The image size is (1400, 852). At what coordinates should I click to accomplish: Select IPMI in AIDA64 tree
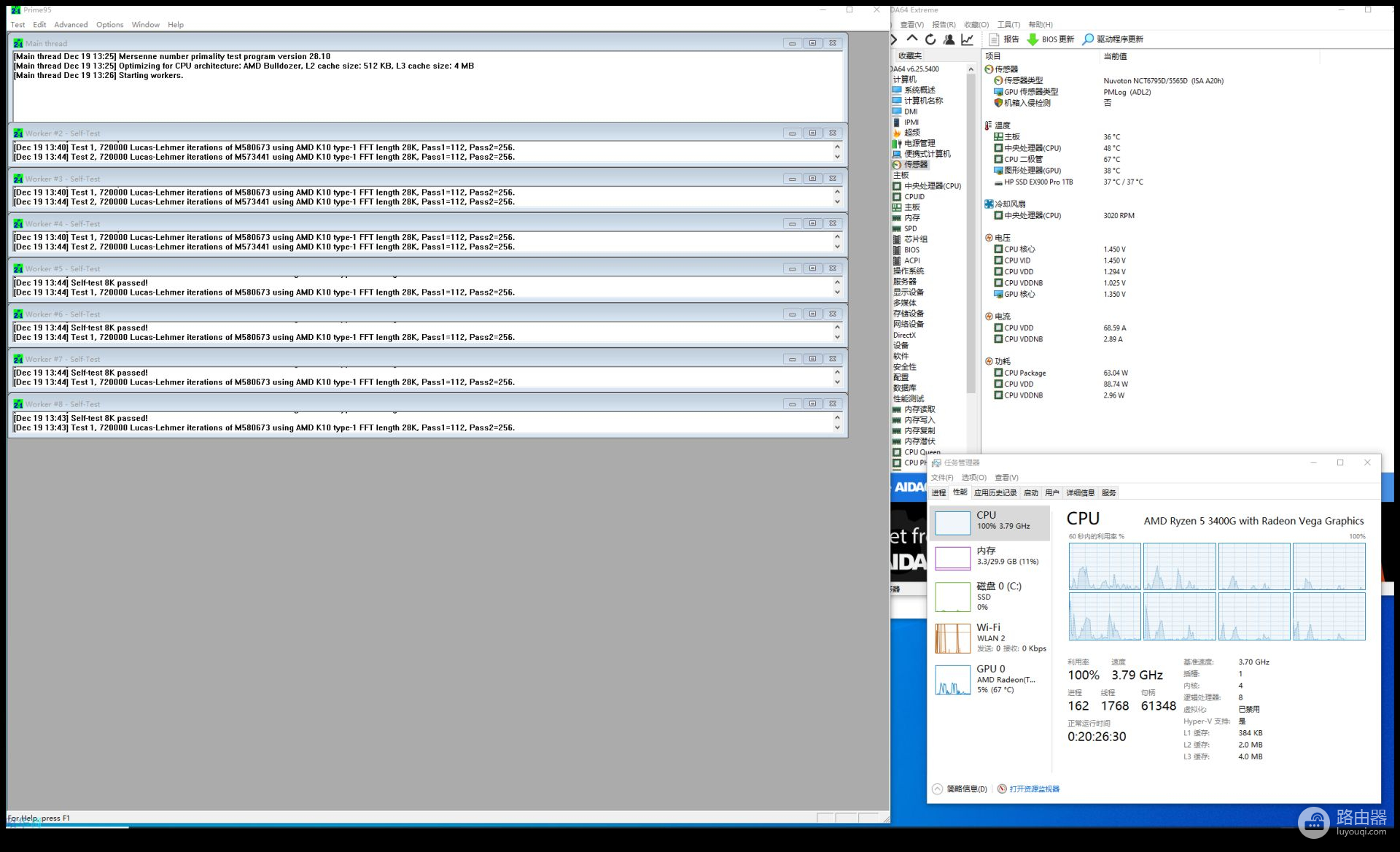point(911,123)
